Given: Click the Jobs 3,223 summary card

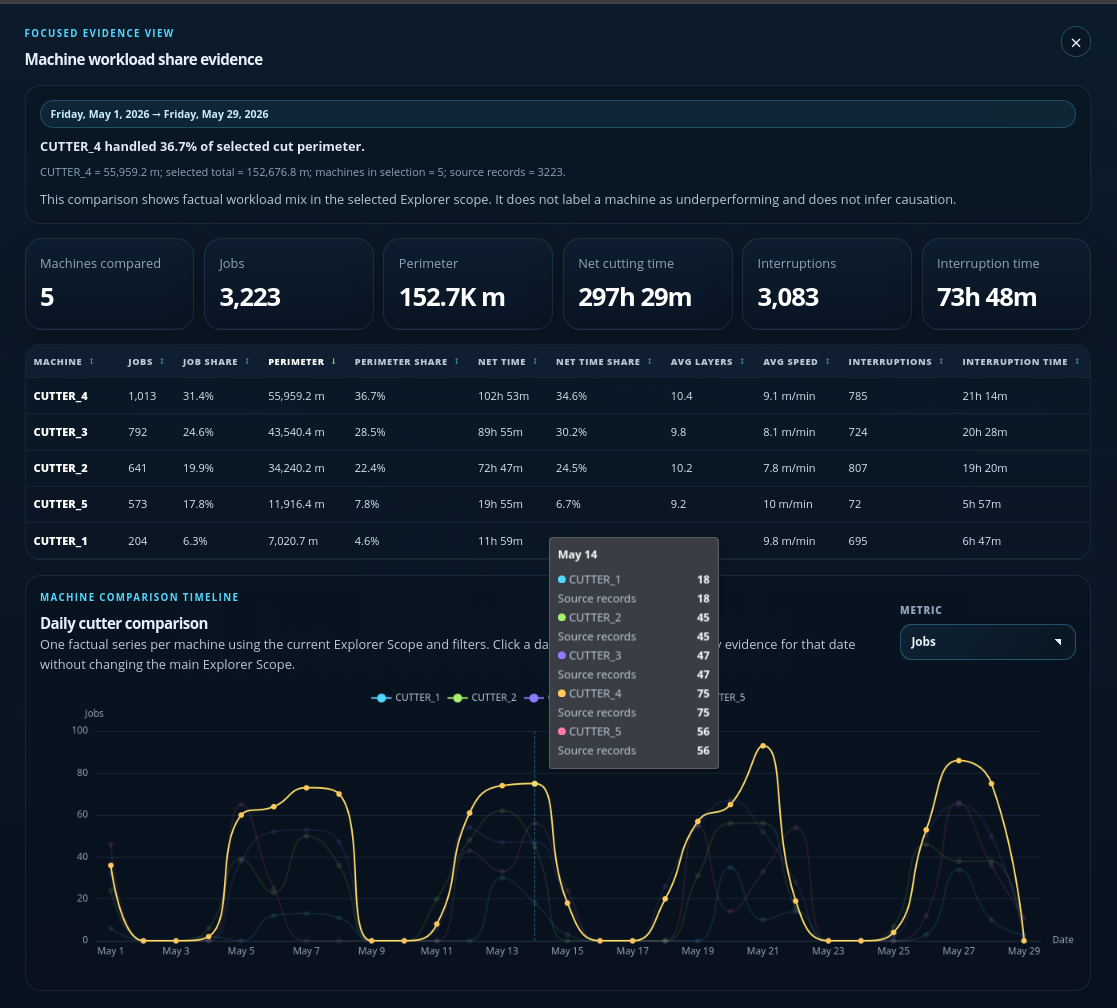Looking at the screenshot, I should tap(289, 284).
